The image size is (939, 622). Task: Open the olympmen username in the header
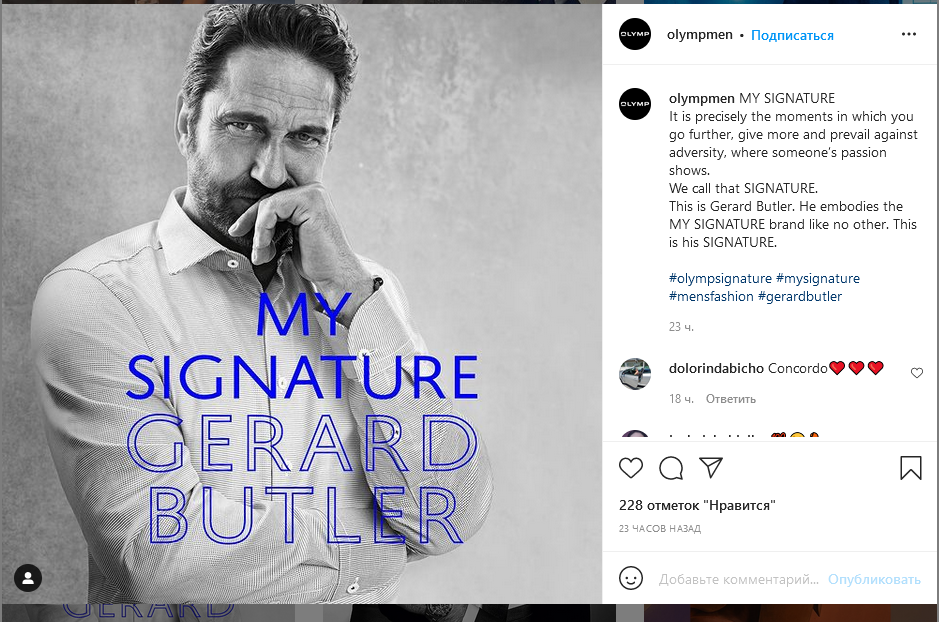pyautogui.click(x=700, y=35)
